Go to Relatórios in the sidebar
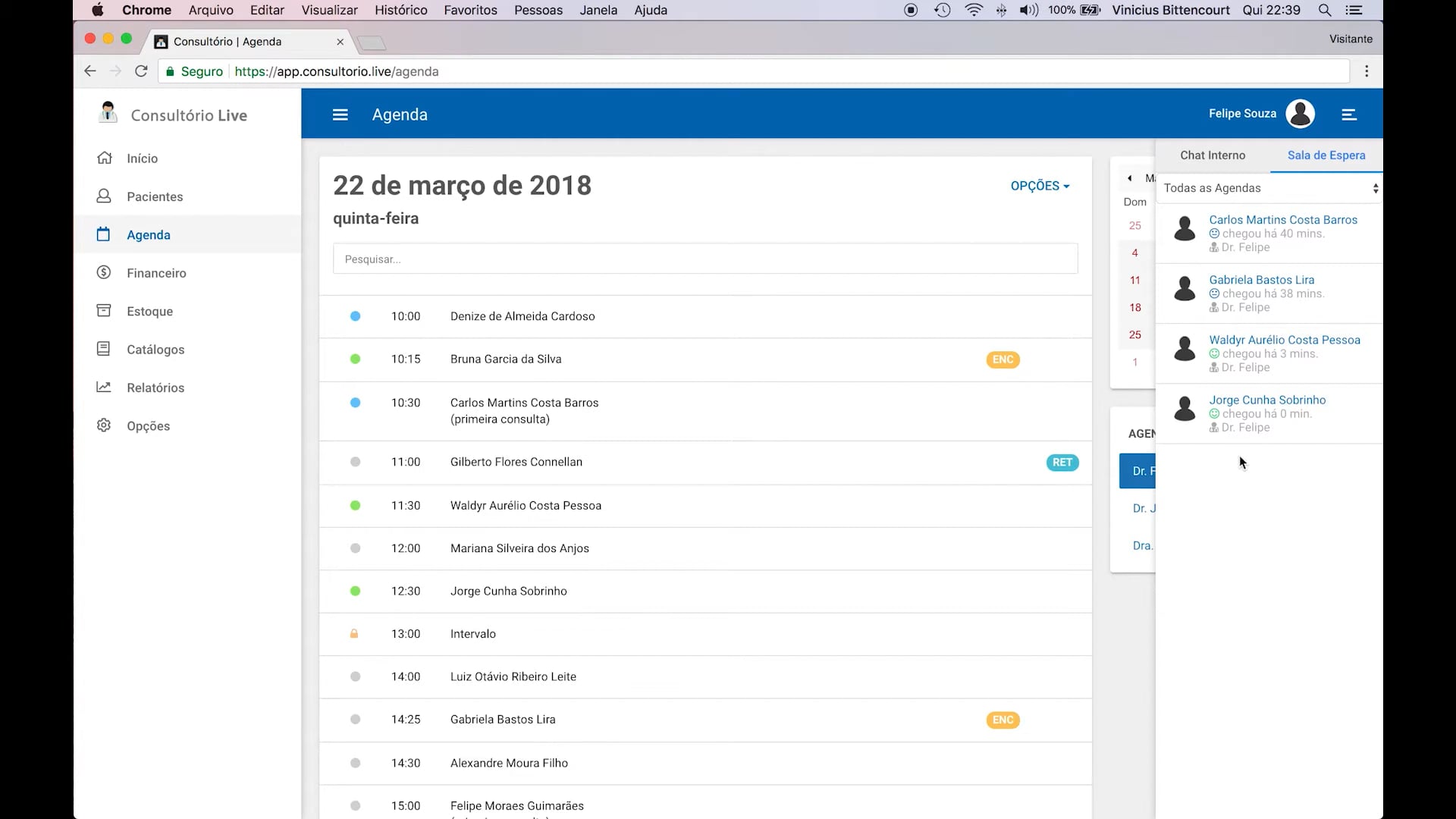This screenshot has height=819, width=1456. [155, 388]
